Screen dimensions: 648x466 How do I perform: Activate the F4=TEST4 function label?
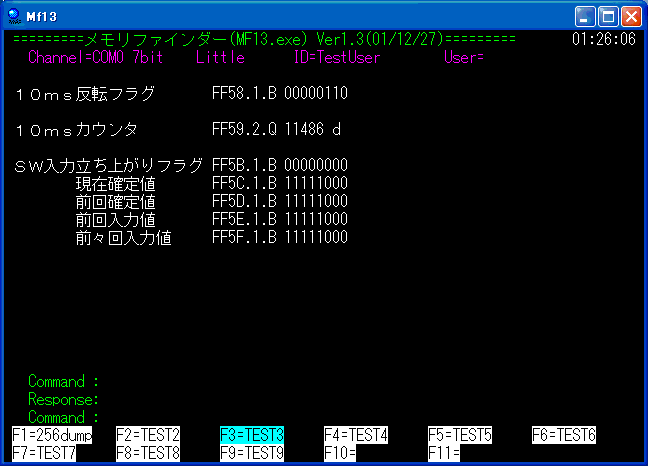[x=356, y=435]
